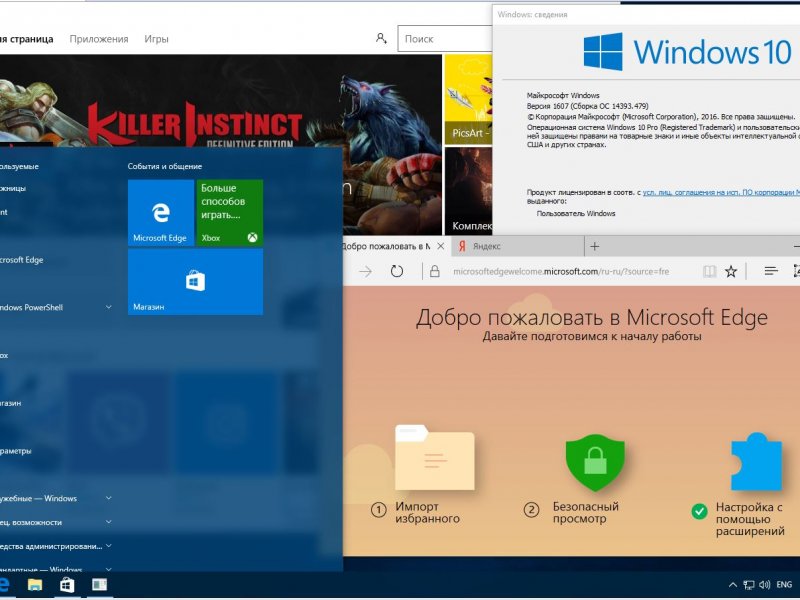This screenshot has width=800, height=600.
Task: Click the padlock site info icon in Edge
Action: 435,271
